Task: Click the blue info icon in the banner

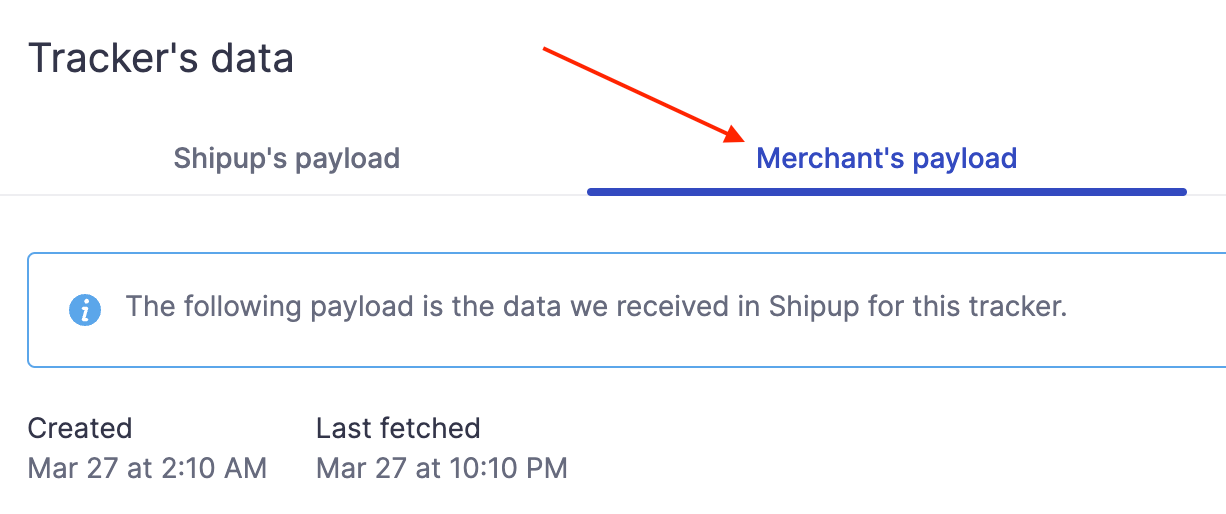Action: click(x=85, y=309)
